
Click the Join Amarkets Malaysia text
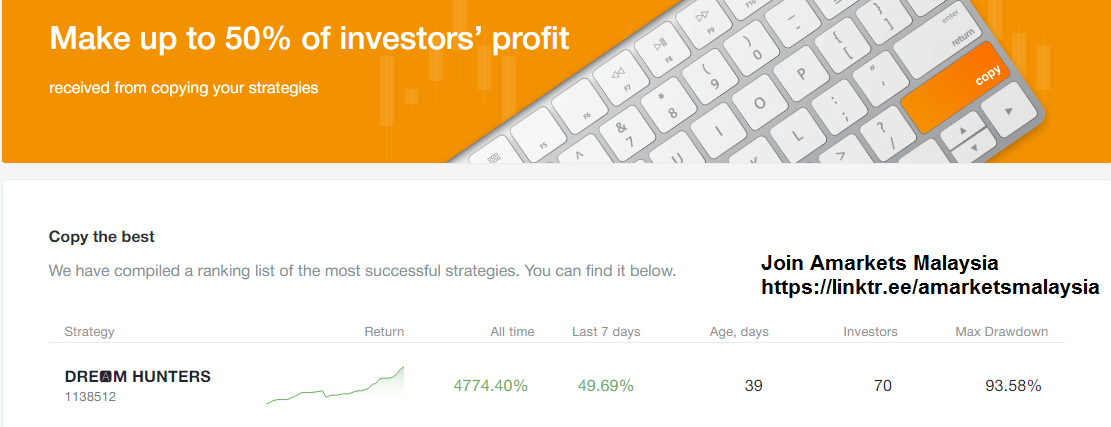point(879,264)
